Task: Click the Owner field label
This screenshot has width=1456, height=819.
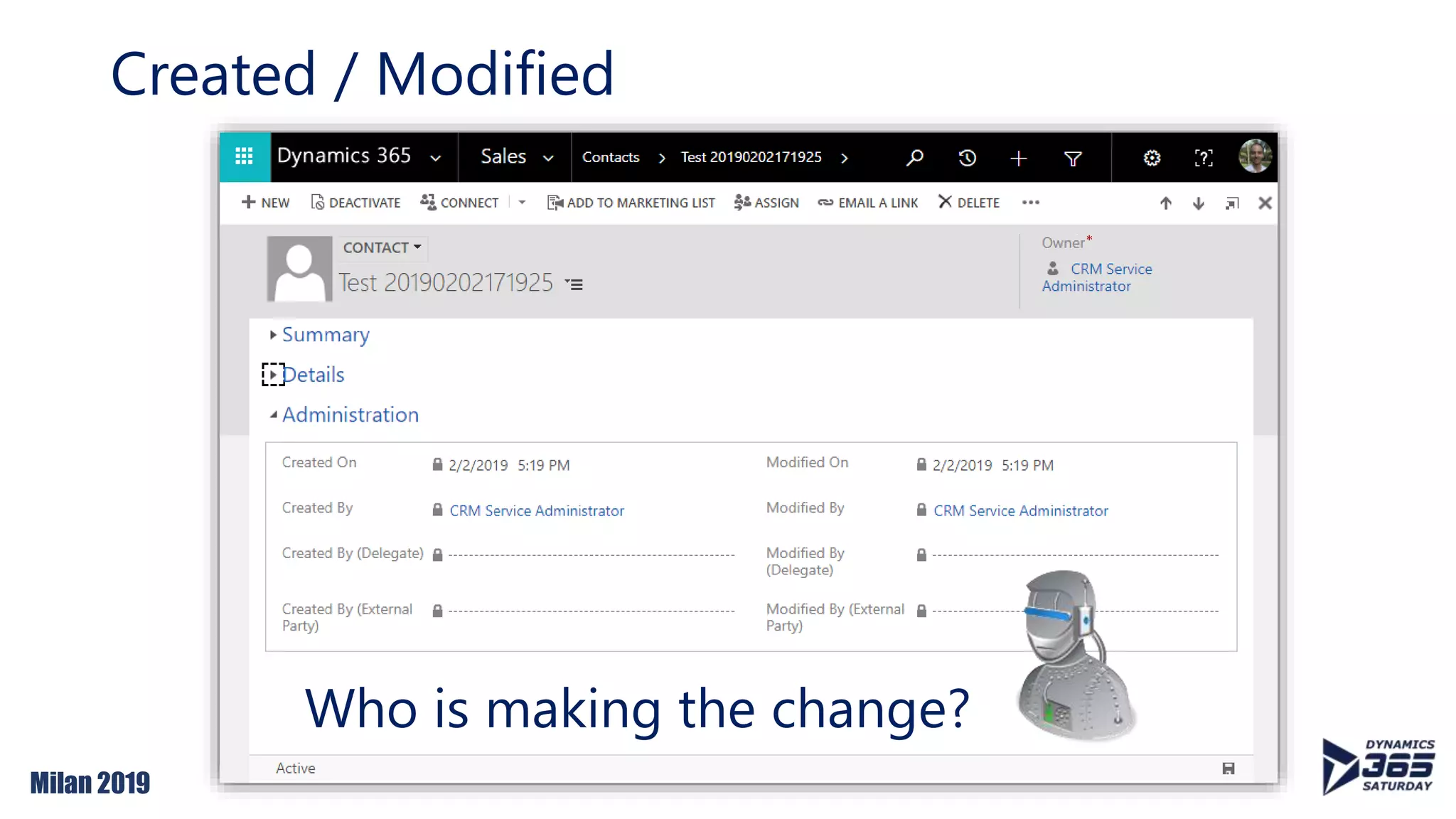Action: pos(1064,243)
